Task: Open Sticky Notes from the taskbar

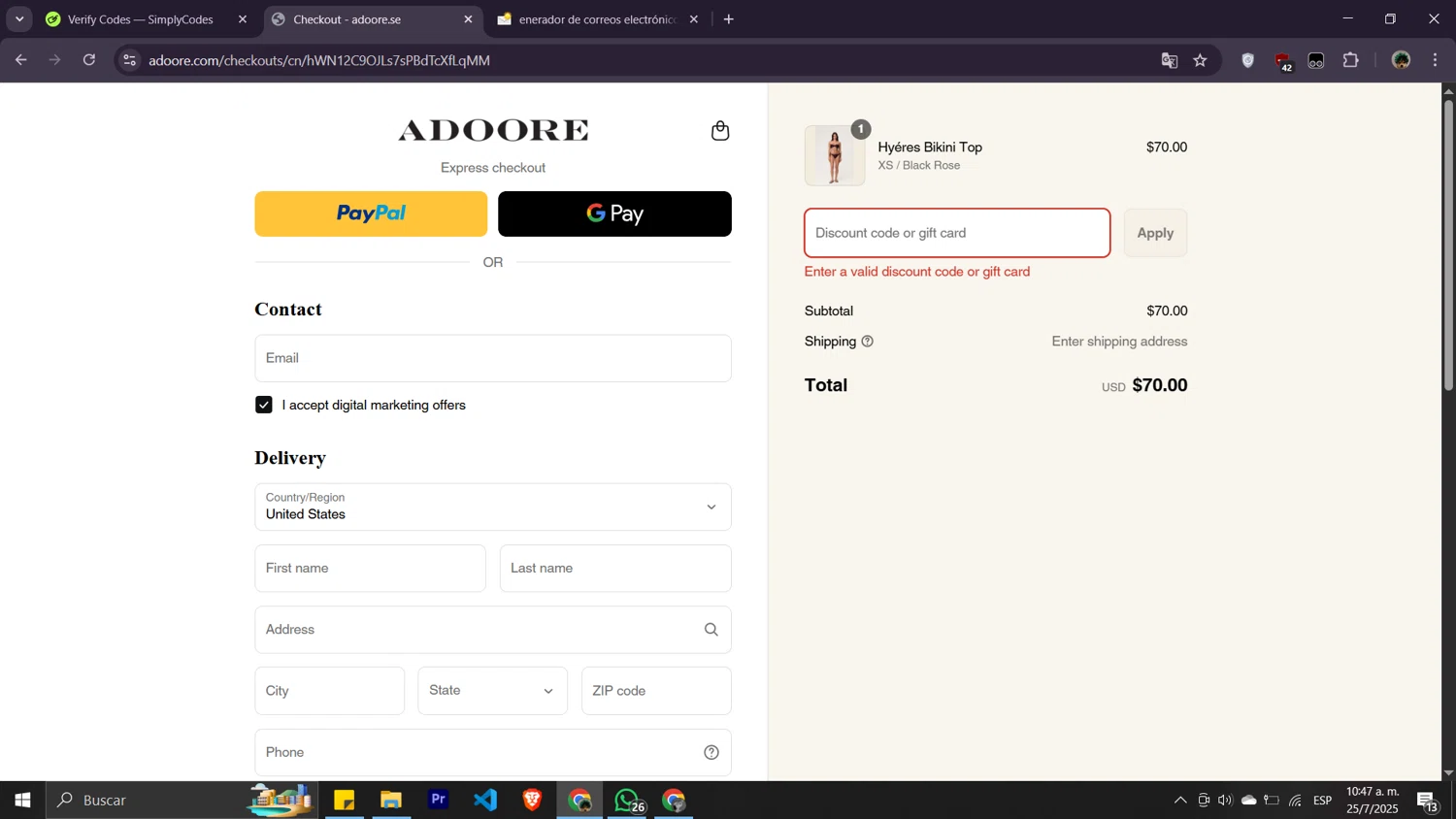Action: pyautogui.click(x=345, y=801)
